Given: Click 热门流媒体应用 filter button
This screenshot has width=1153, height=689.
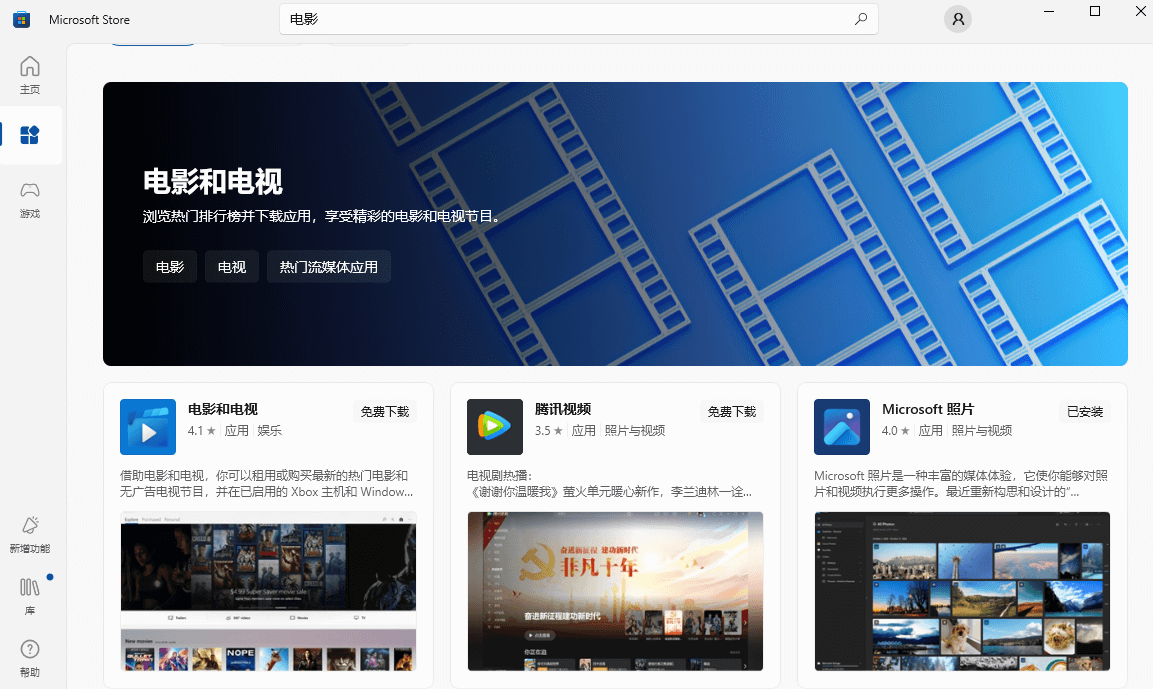Looking at the screenshot, I should [328, 266].
